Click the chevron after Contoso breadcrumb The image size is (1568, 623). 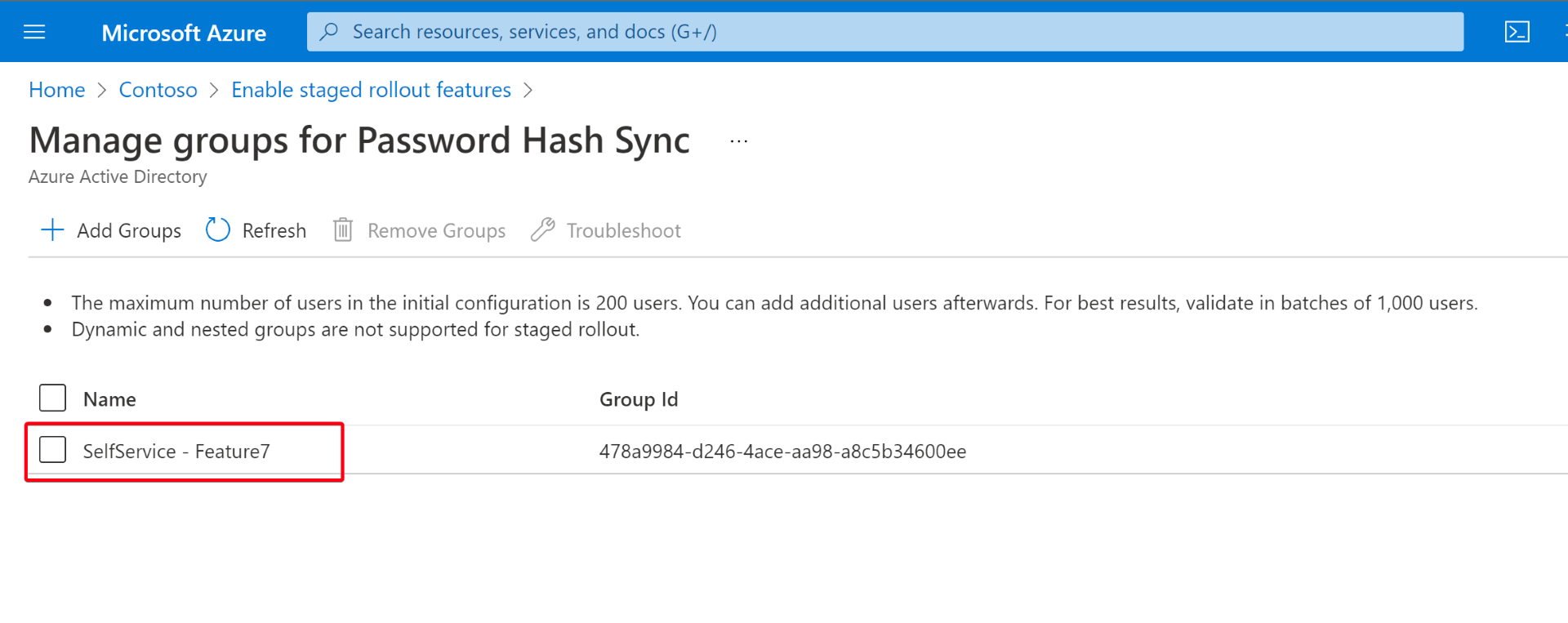point(214,91)
